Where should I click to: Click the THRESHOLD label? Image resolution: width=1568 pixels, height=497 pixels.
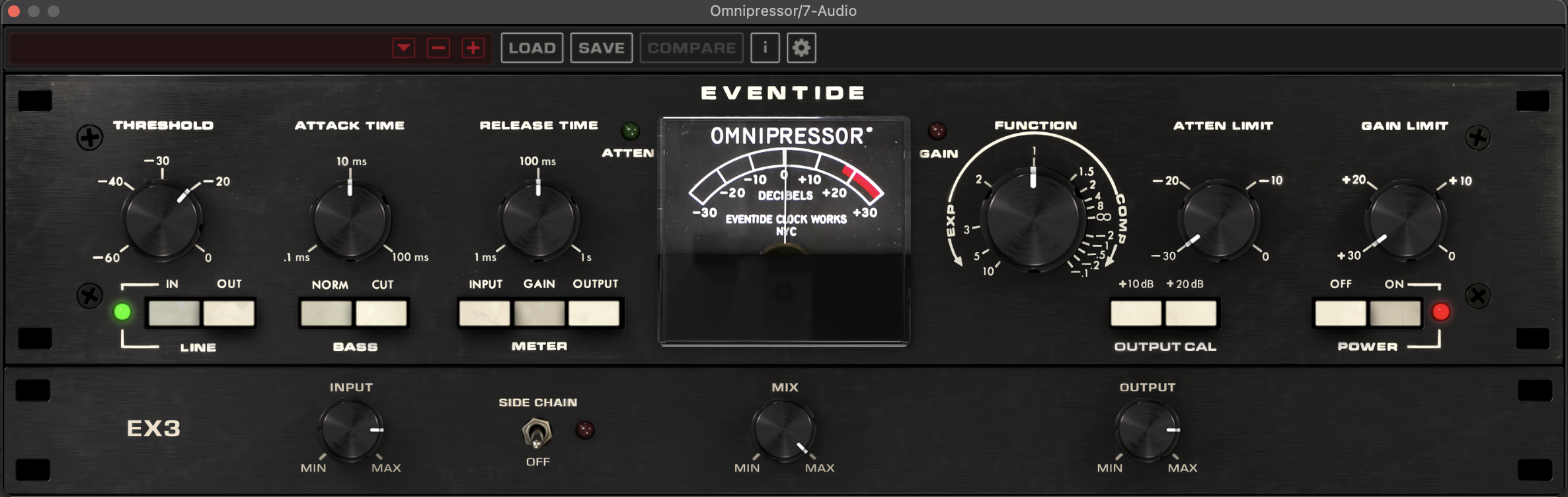coord(163,126)
